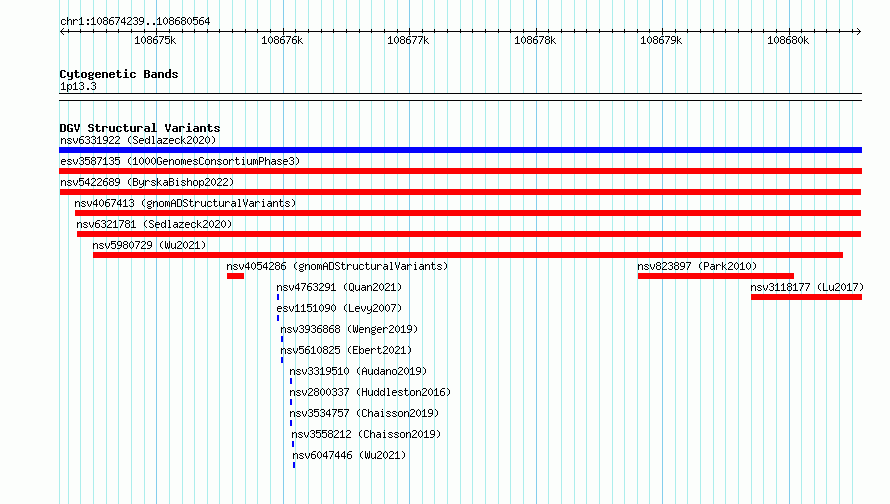Image resolution: width=890 pixels, height=504 pixels.
Task: Select the blue nsv6331922 variant bar
Action: pyautogui.click(x=460, y=150)
